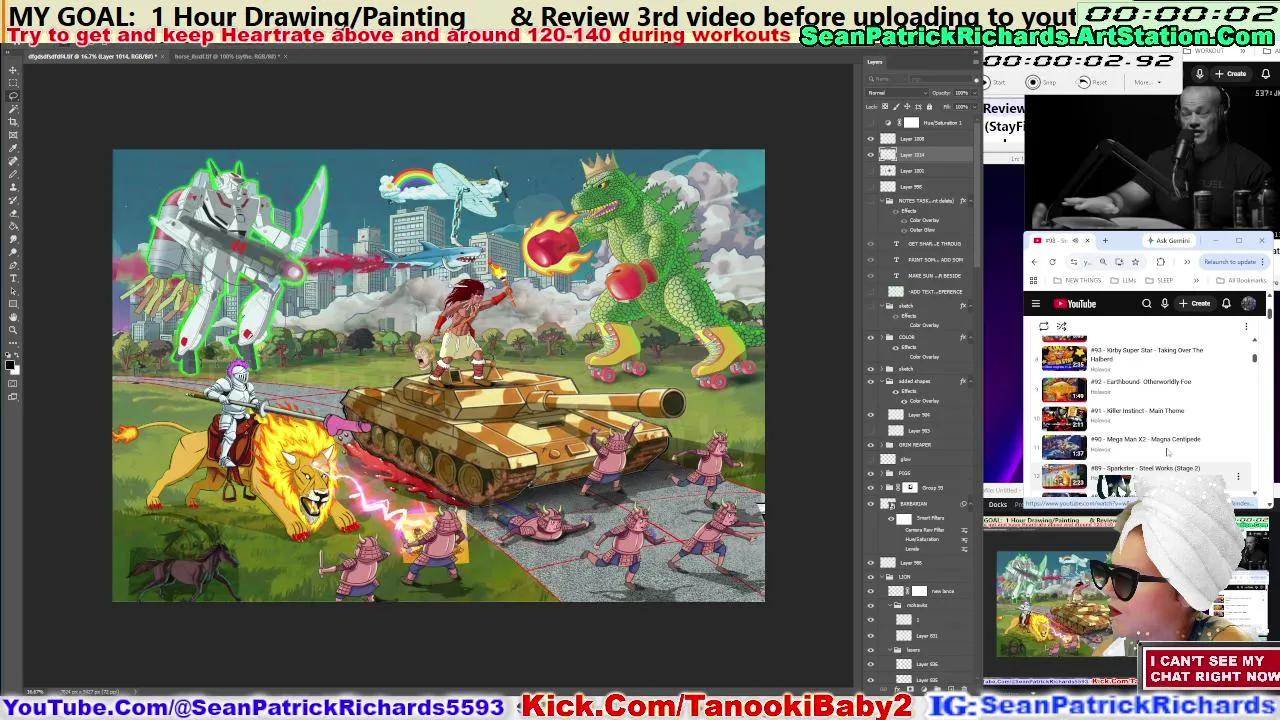Click YouTube playlist shuffle icon
Viewport: 1280px width, 720px height.
coord(1061,326)
